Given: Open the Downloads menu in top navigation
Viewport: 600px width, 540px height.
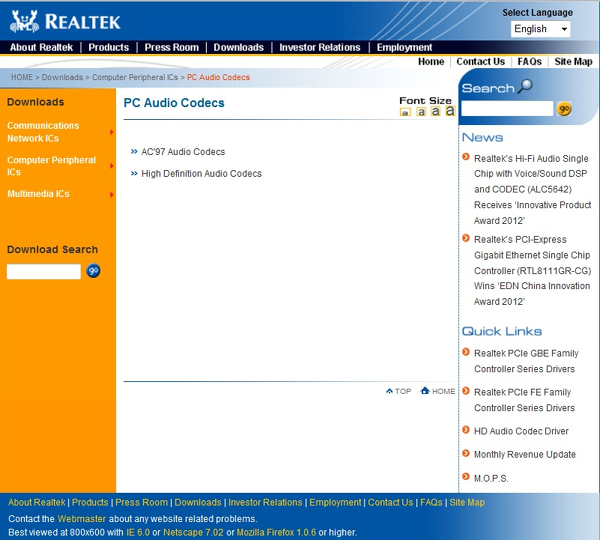Looking at the screenshot, I should [238, 47].
